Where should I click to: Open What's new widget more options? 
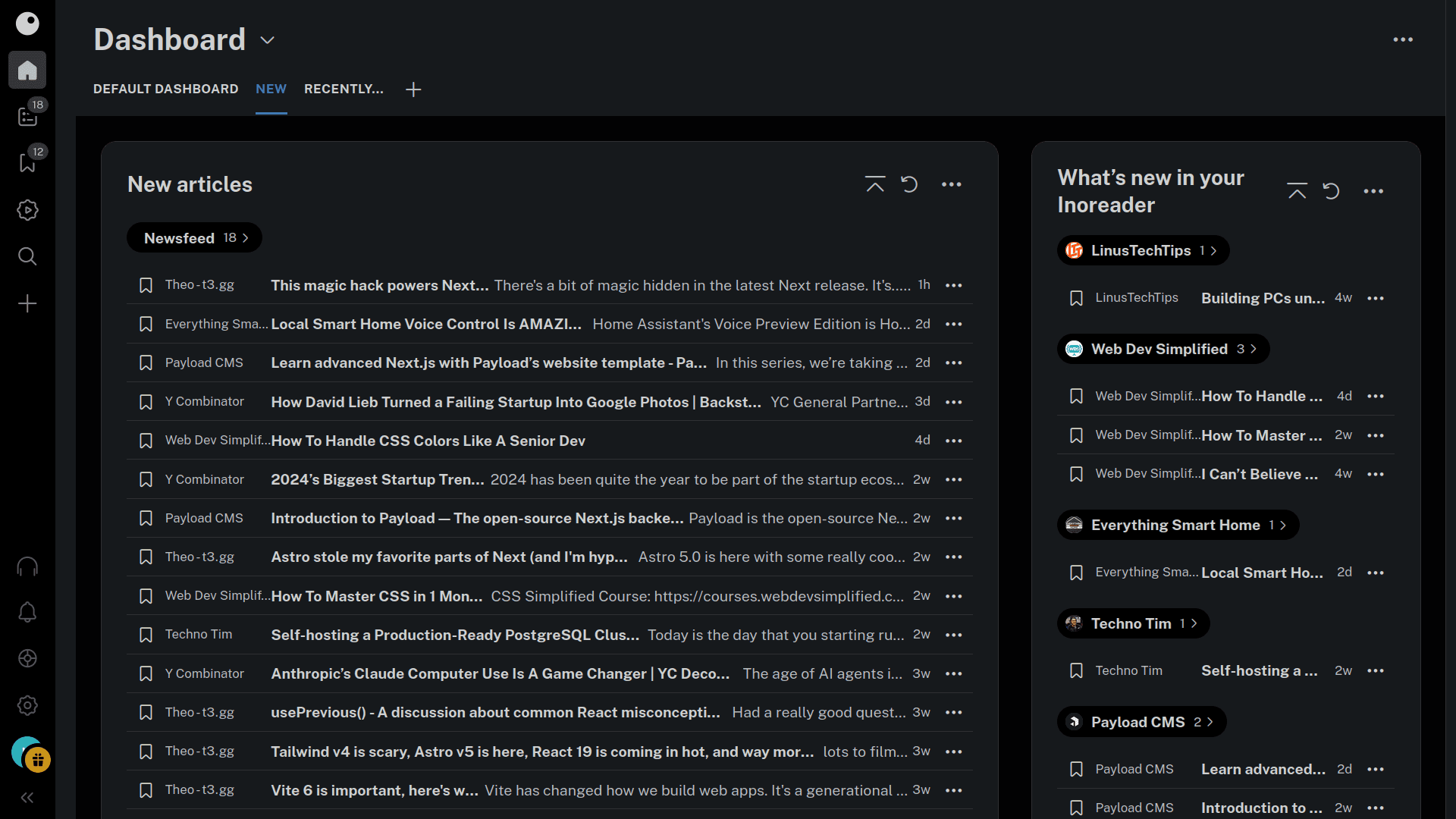(1373, 191)
